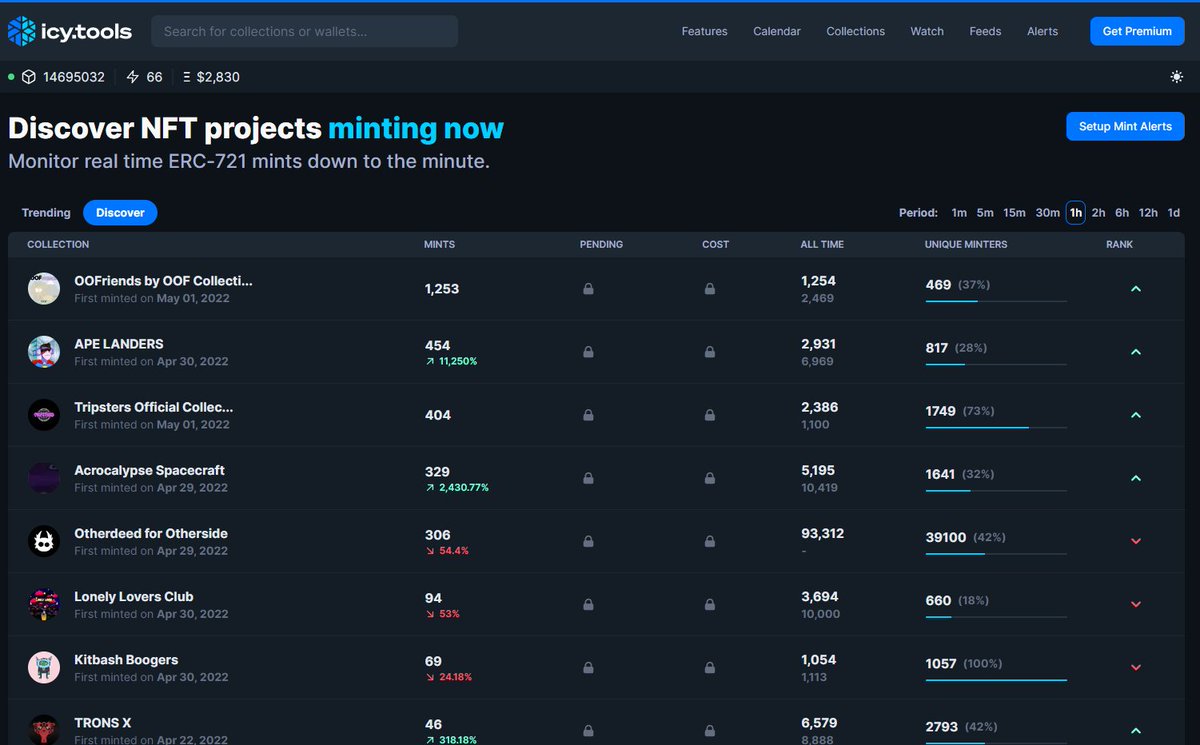The image size is (1200, 745).
Task: Set period to 2h
Action: (1098, 213)
